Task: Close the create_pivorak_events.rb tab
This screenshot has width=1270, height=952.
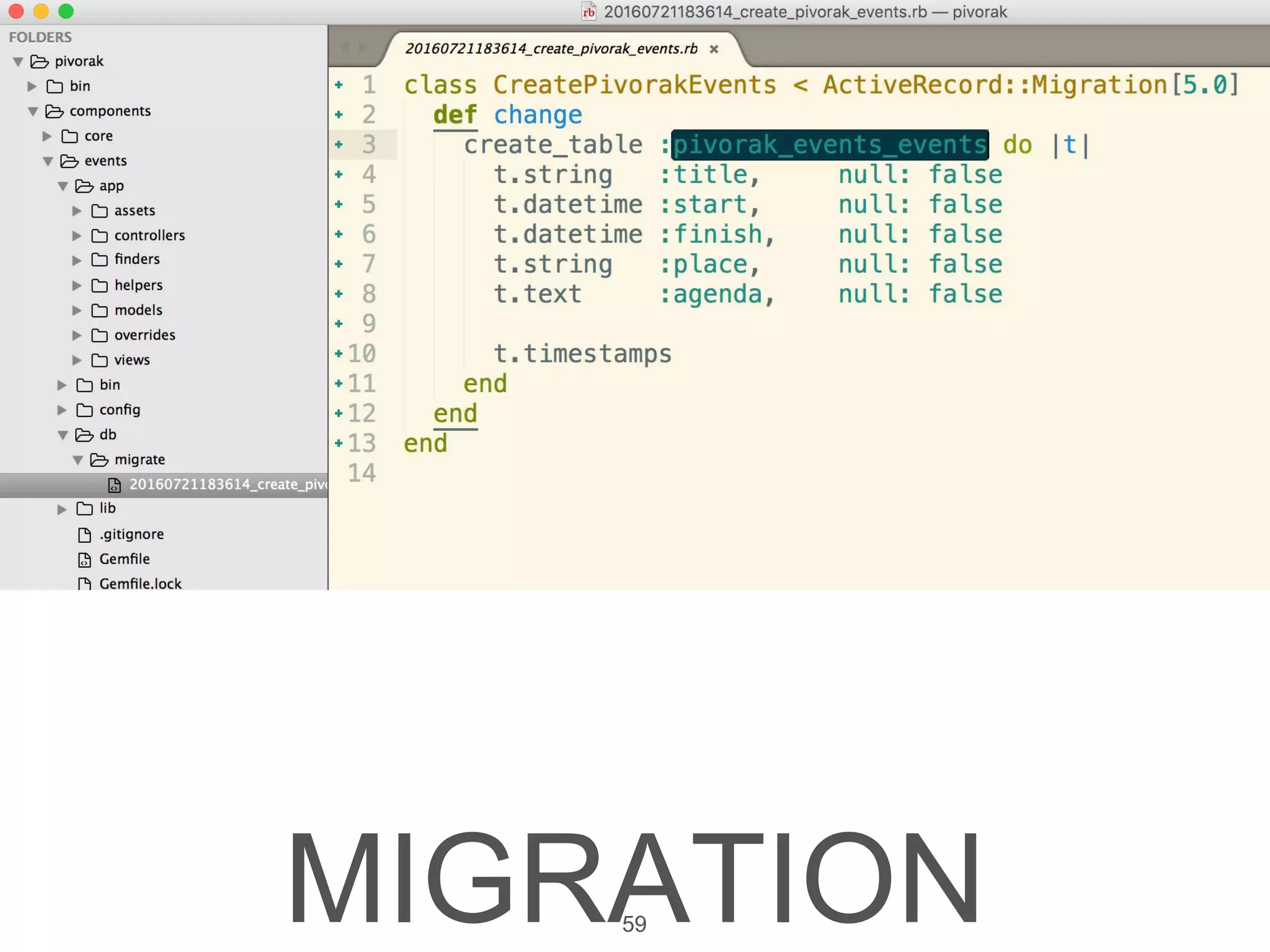Action: point(714,49)
